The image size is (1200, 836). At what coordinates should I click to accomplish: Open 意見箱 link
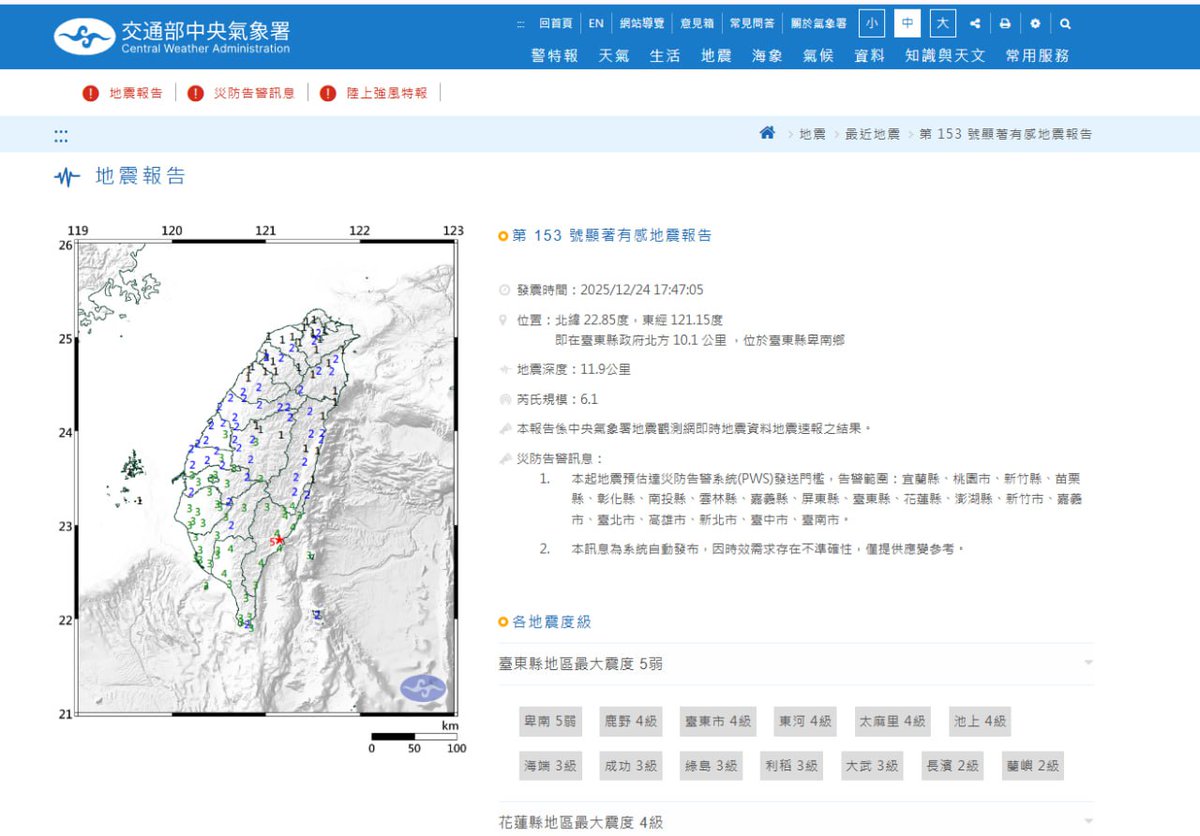tap(697, 24)
